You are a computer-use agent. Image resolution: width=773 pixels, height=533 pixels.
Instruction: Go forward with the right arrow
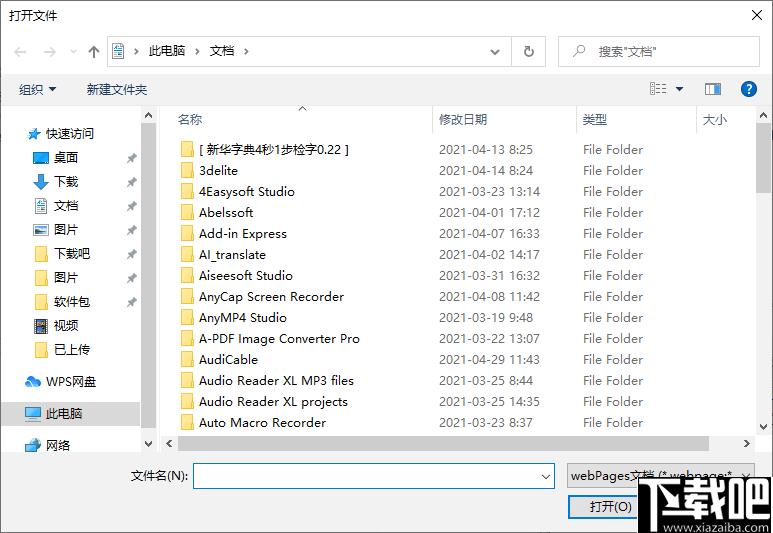[50, 51]
